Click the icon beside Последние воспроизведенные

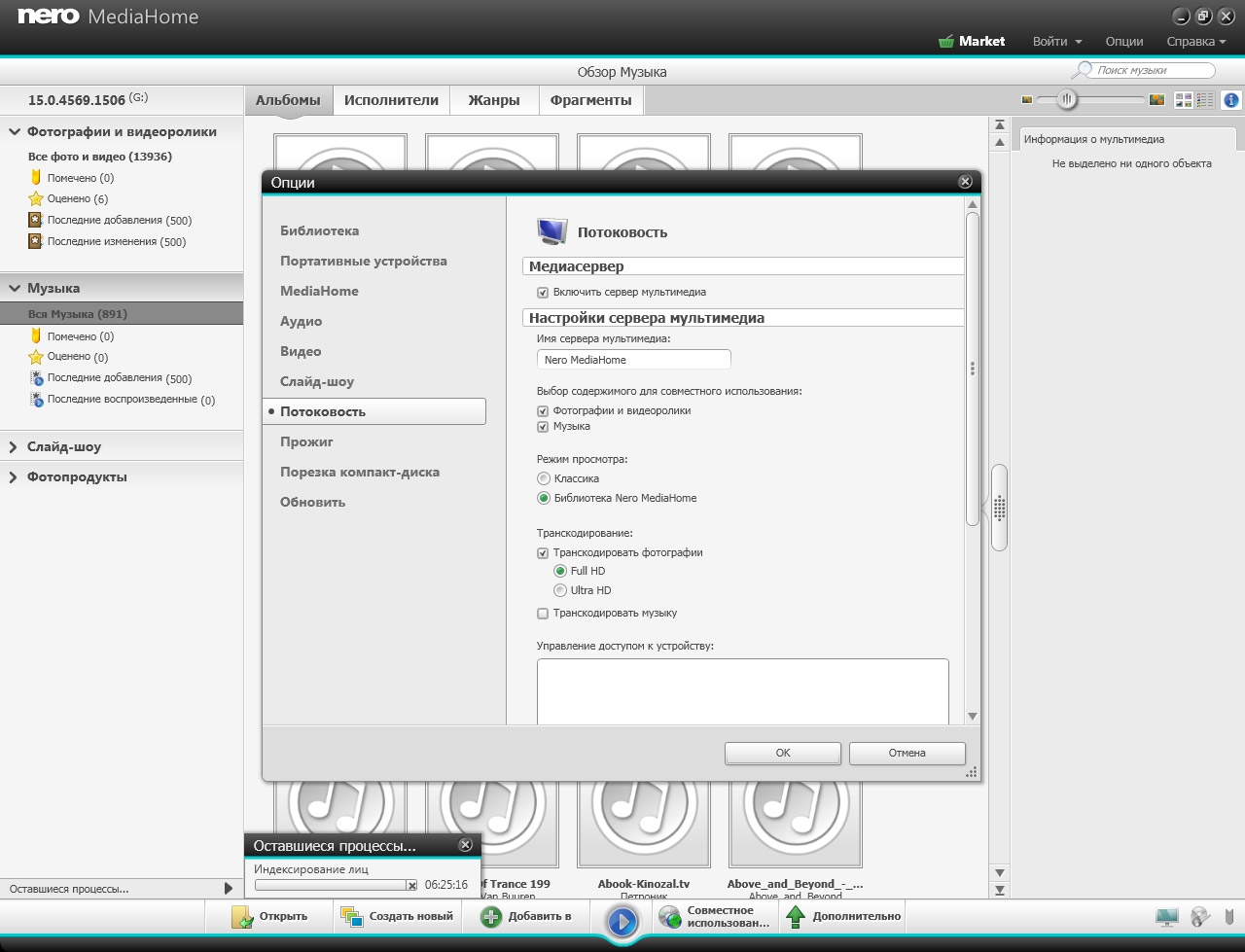(x=36, y=399)
